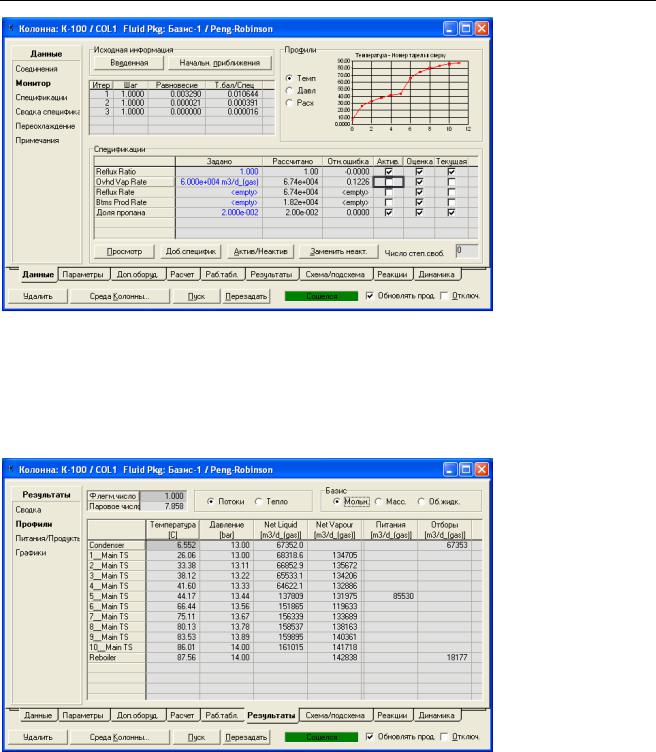Screen dimensions: 656x752
Task: Click the Заменить неакт. button
Action: pyautogui.click(x=339, y=251)
